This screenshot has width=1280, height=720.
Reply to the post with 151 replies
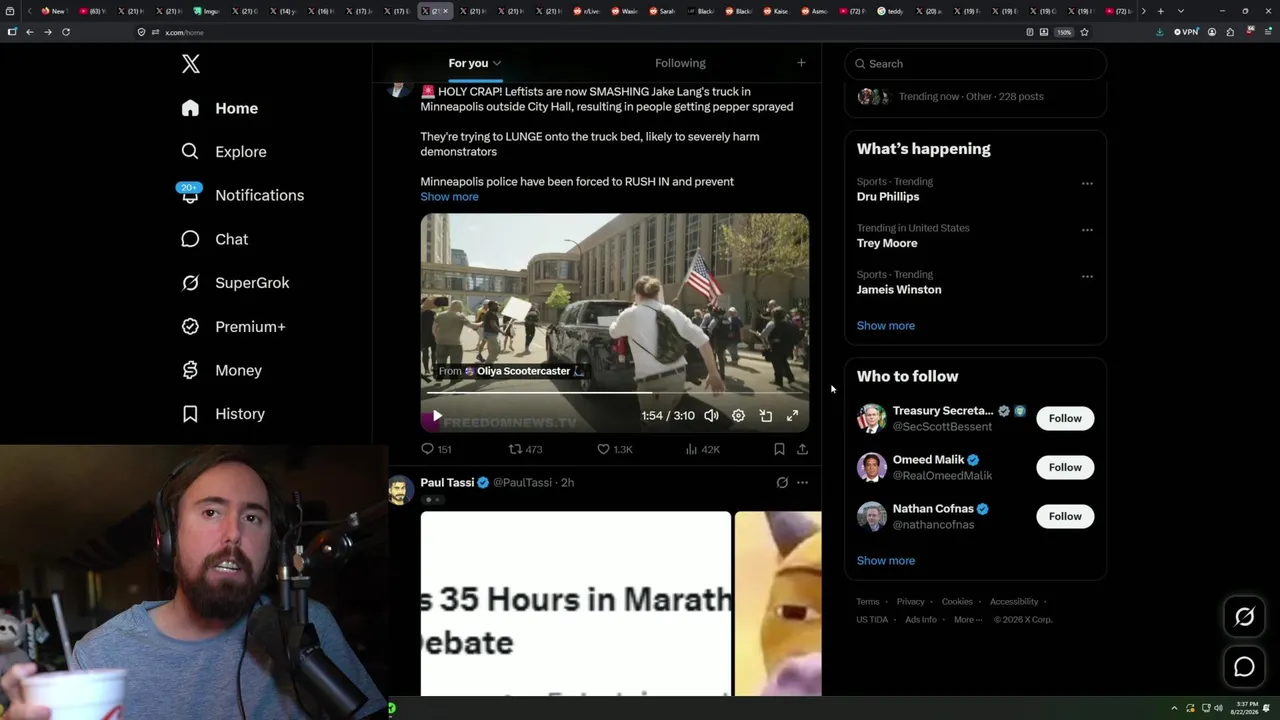coord(436,450)
